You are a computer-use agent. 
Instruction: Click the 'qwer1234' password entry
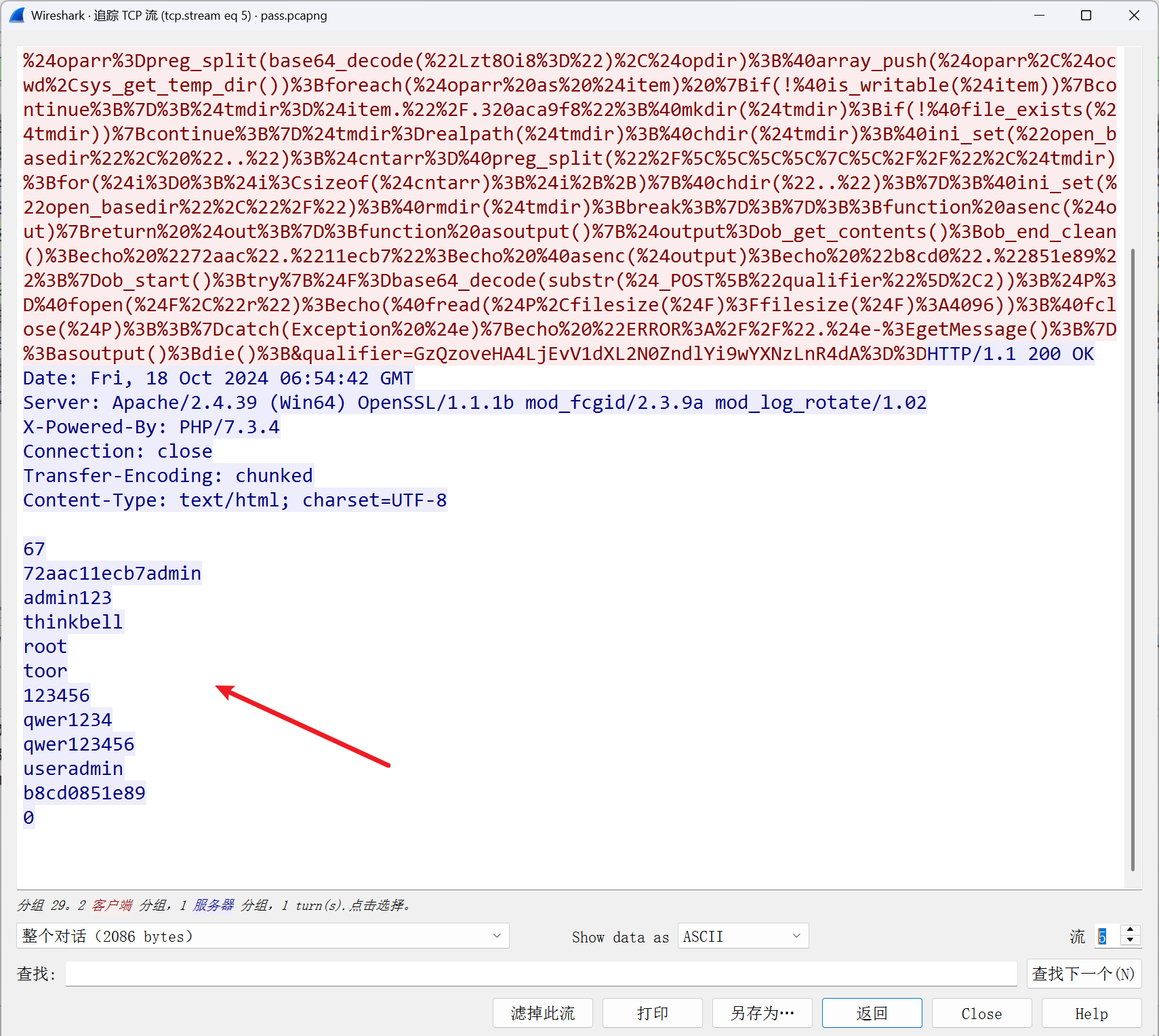pyautogui.click(x=68, y=720)
